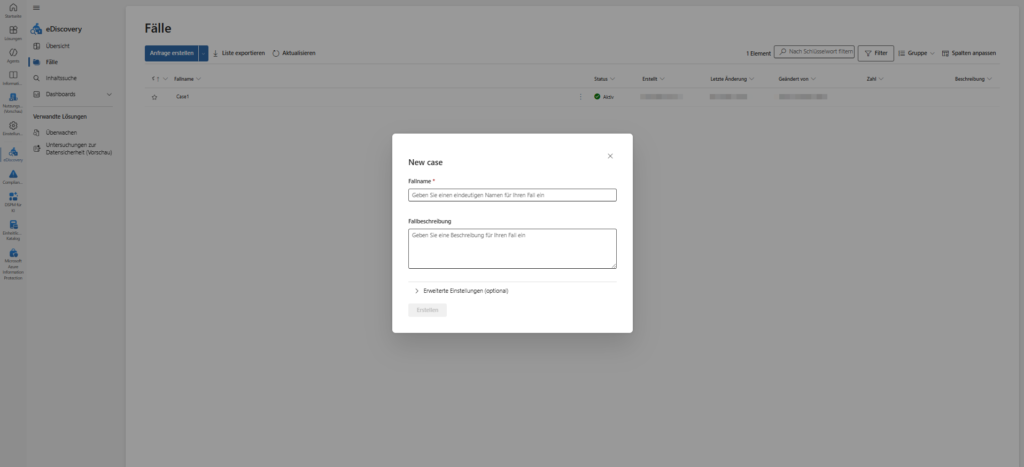Open the DSPM für KI icon

click(x=13, y=198)
